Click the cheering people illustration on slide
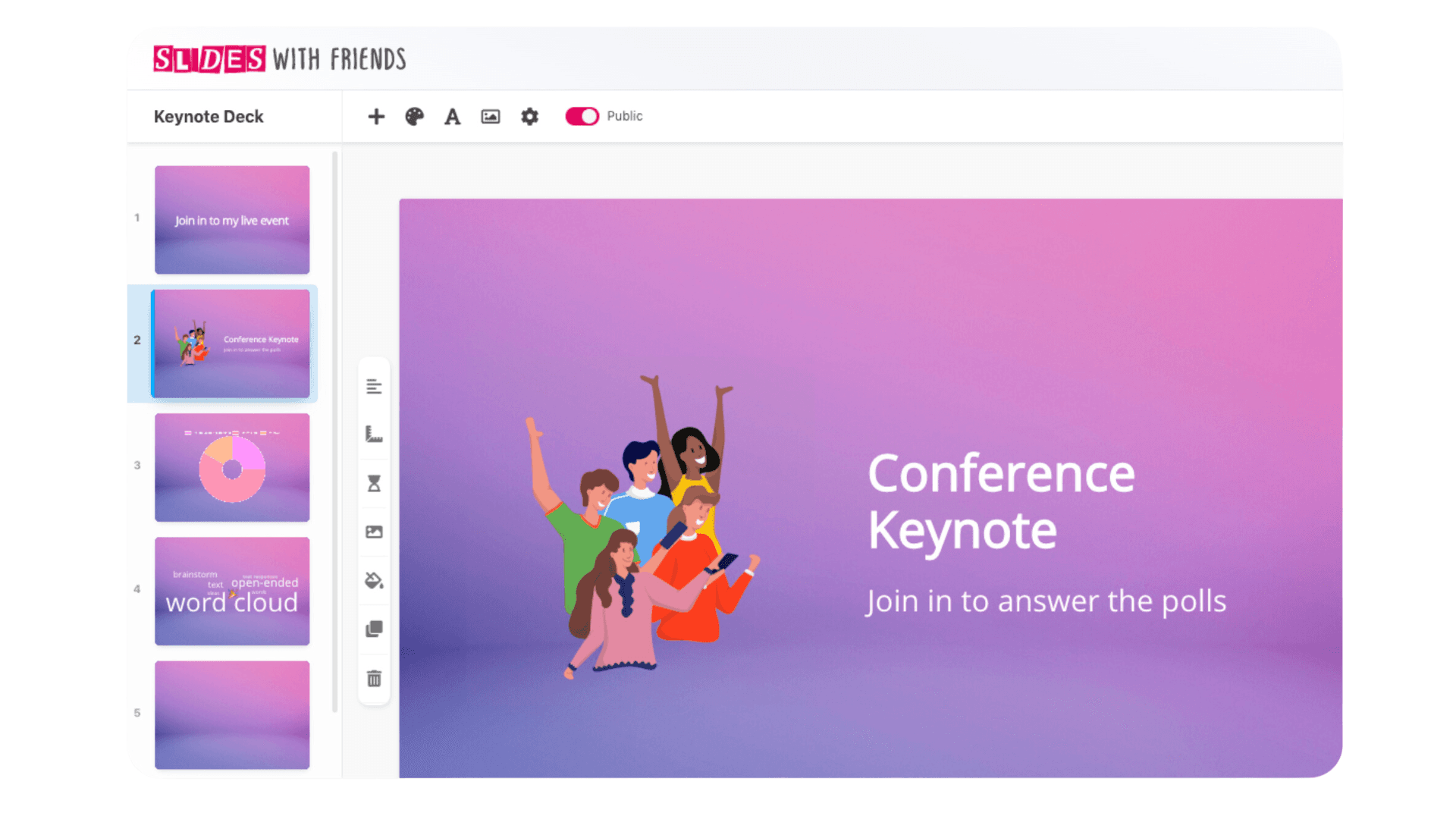The width and height of the screenshot is (1456, 819). 643,526
